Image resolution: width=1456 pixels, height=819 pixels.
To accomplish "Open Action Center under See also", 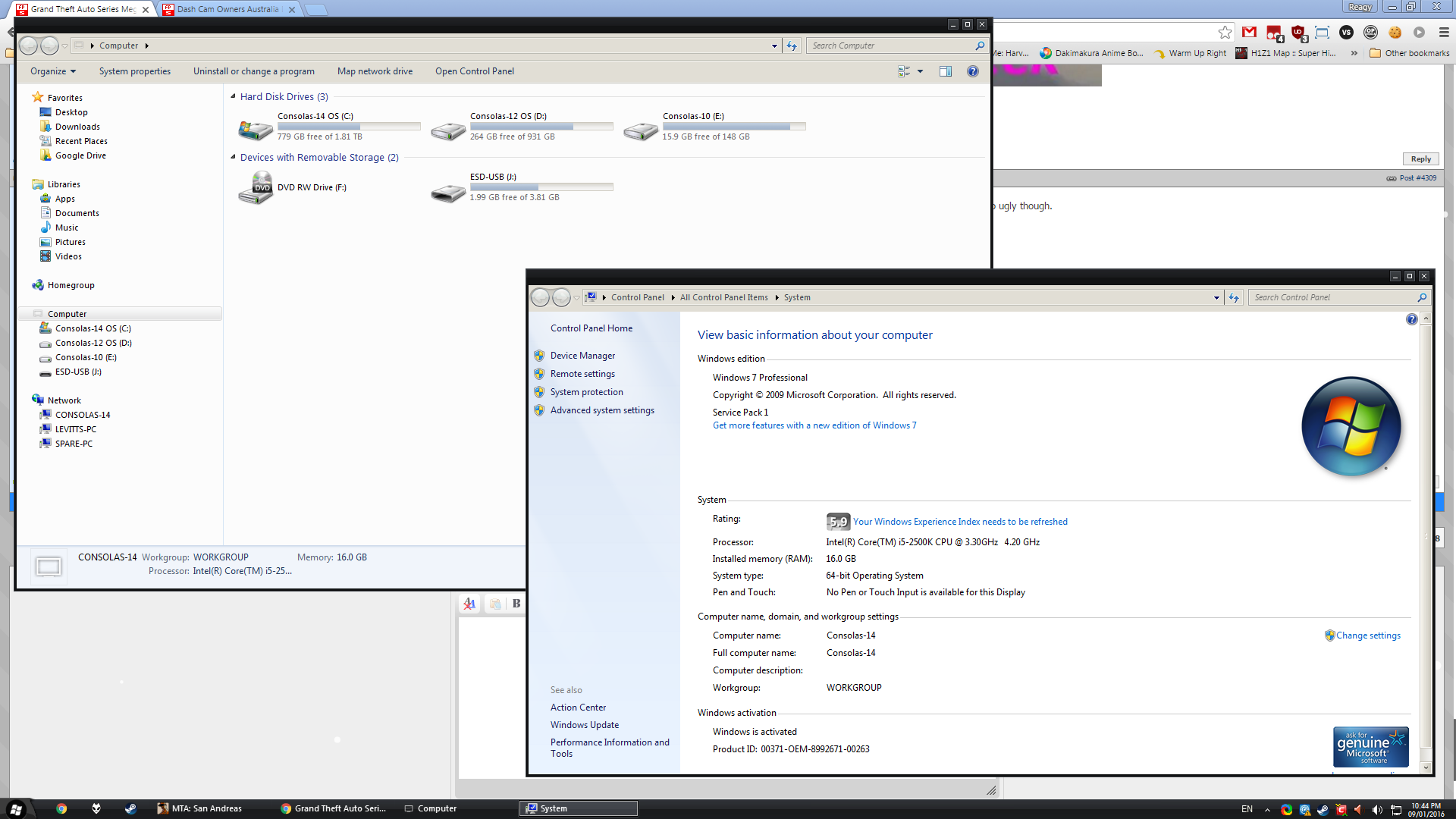I will 578,708.
